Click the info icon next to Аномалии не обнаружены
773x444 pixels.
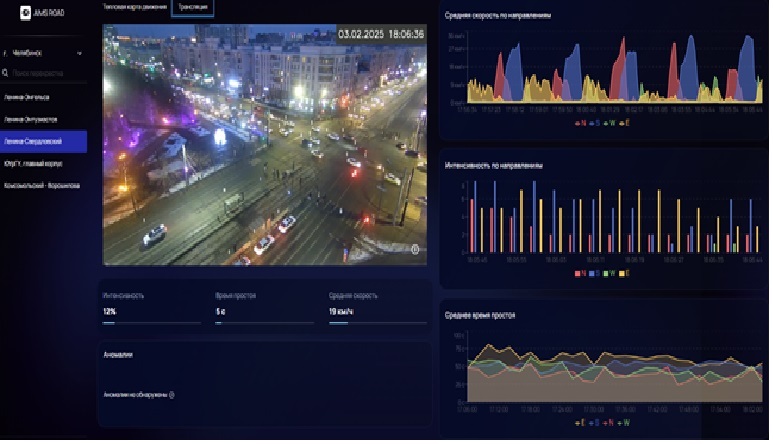click(172, 394)
